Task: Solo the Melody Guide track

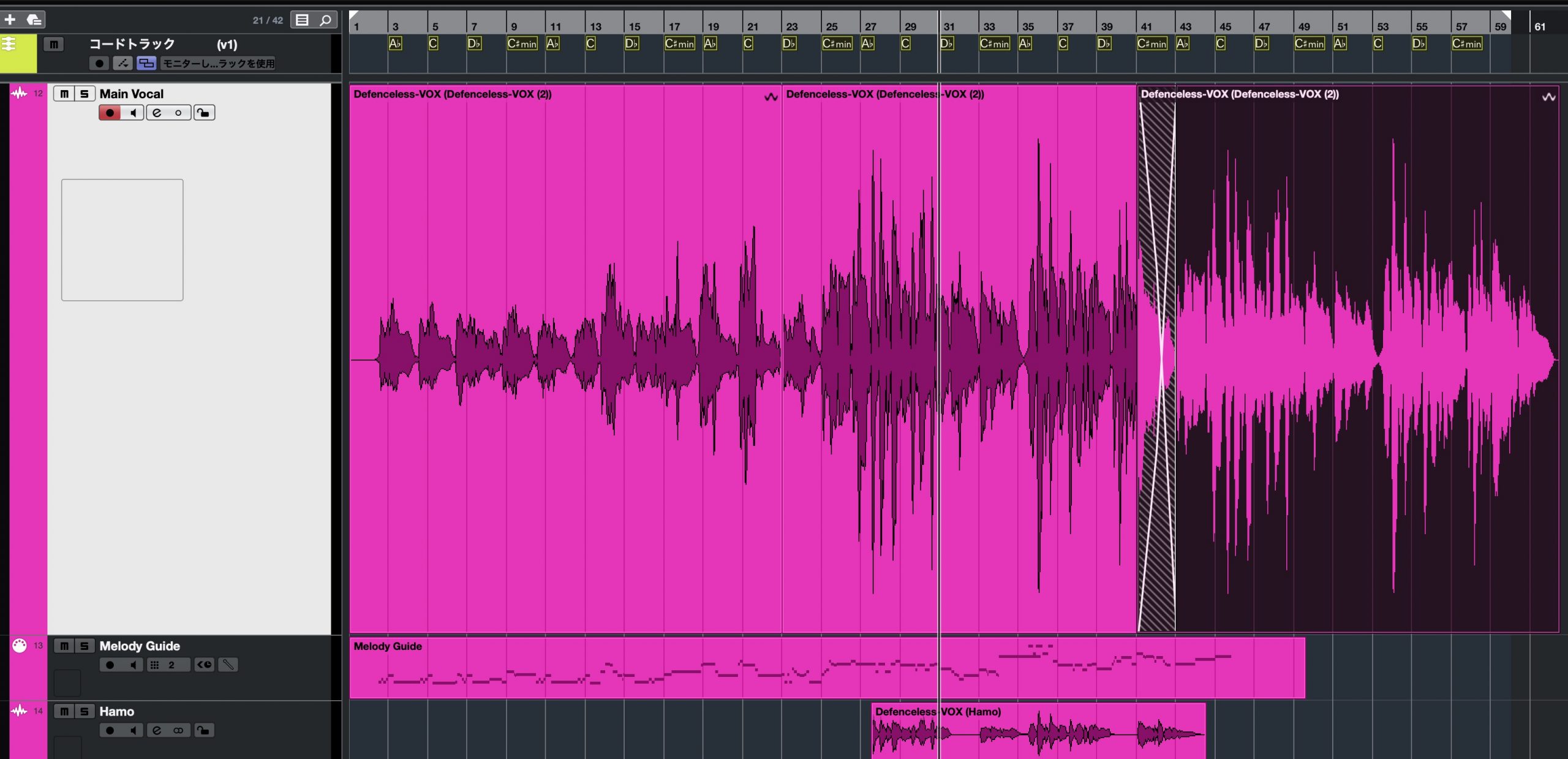Action: (85, 646)
